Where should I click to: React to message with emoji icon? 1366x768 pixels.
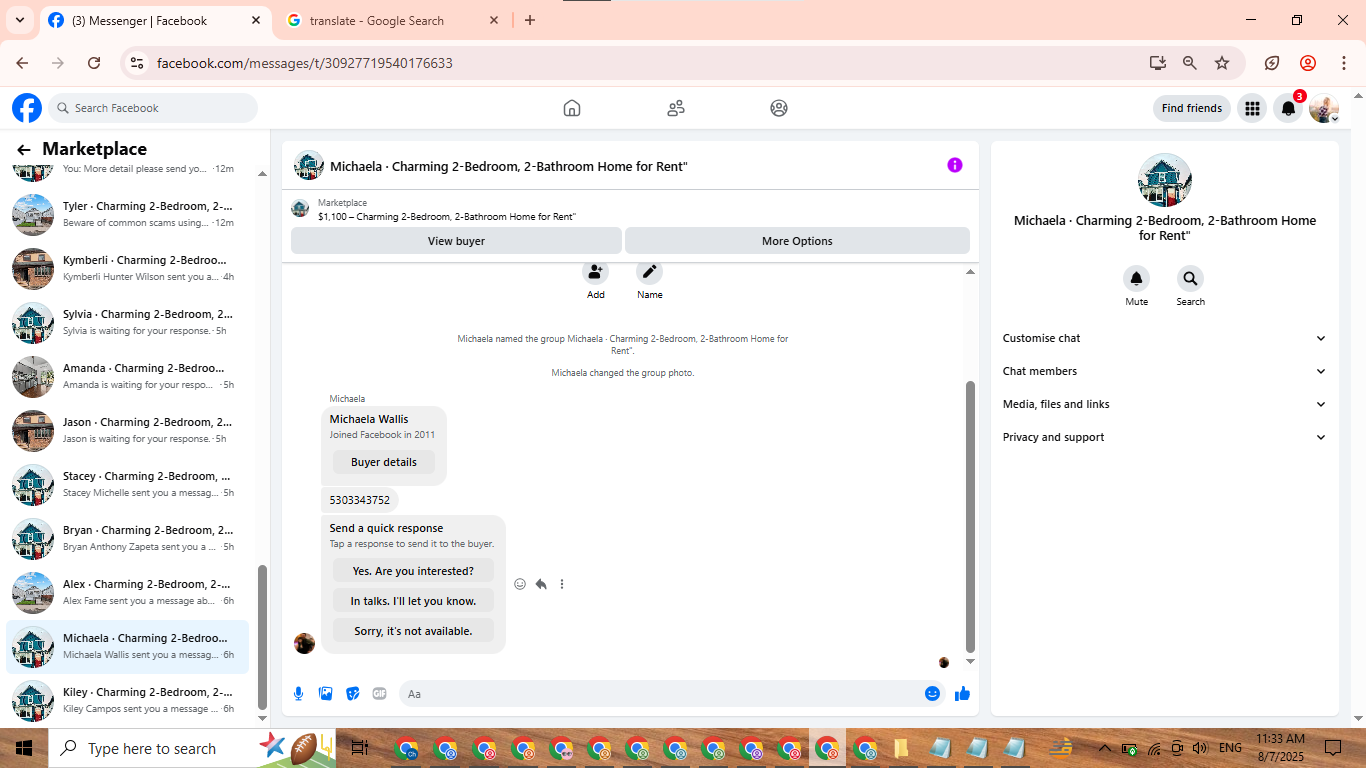(520, 584)
